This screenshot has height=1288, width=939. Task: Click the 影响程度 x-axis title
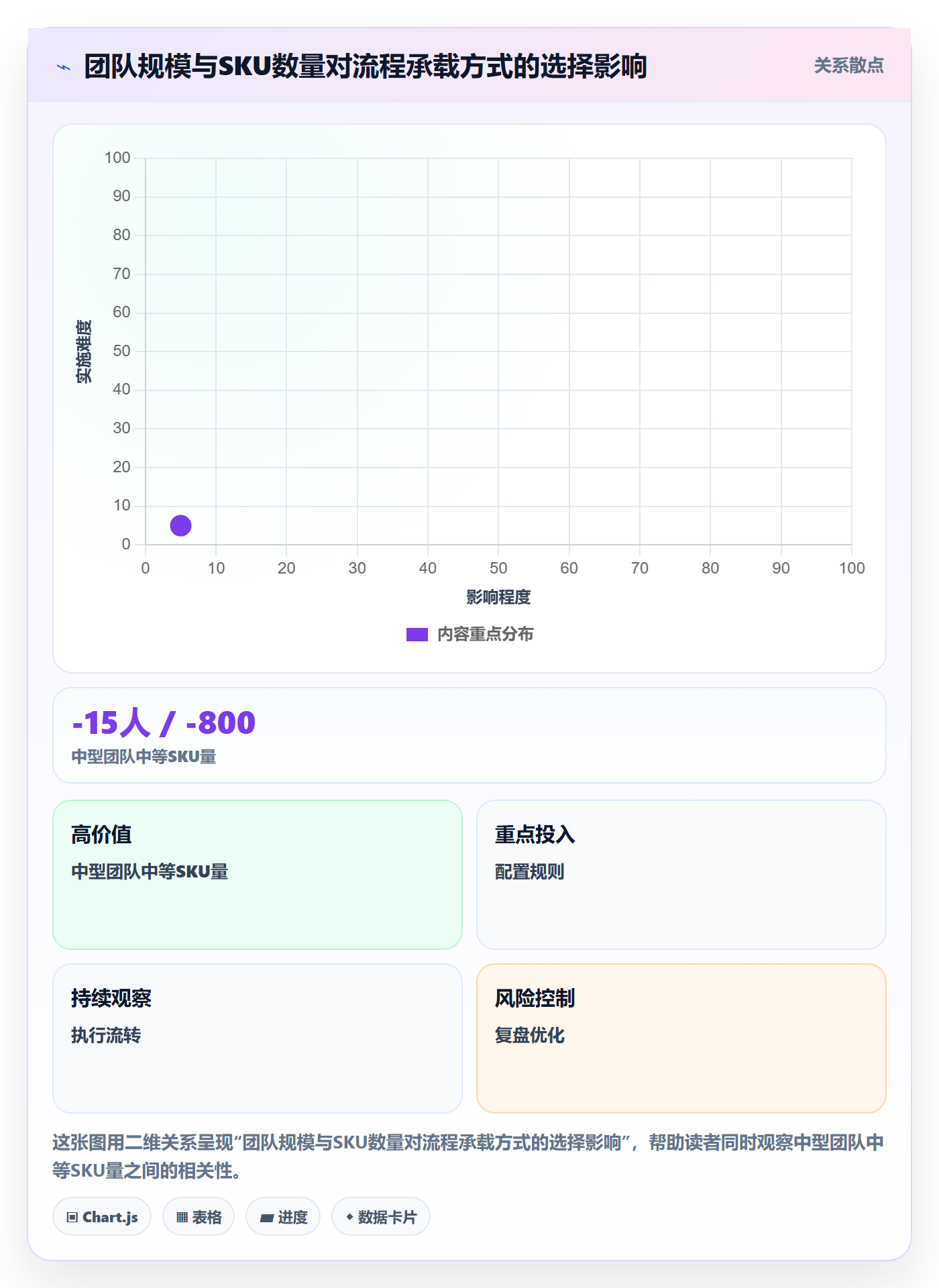click(498, 597)
